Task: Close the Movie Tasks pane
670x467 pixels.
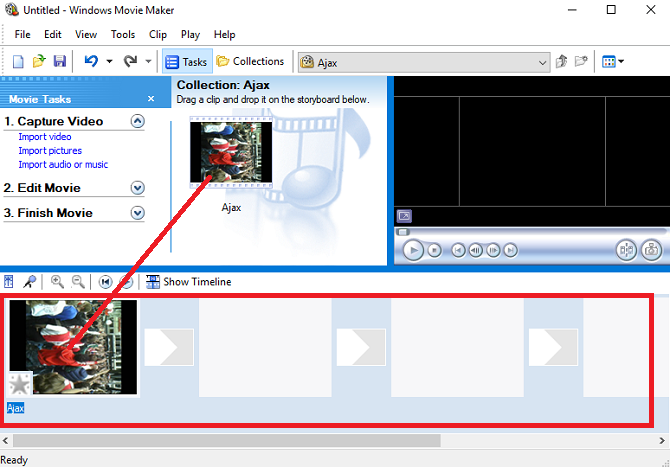Action: click(151, 99)
